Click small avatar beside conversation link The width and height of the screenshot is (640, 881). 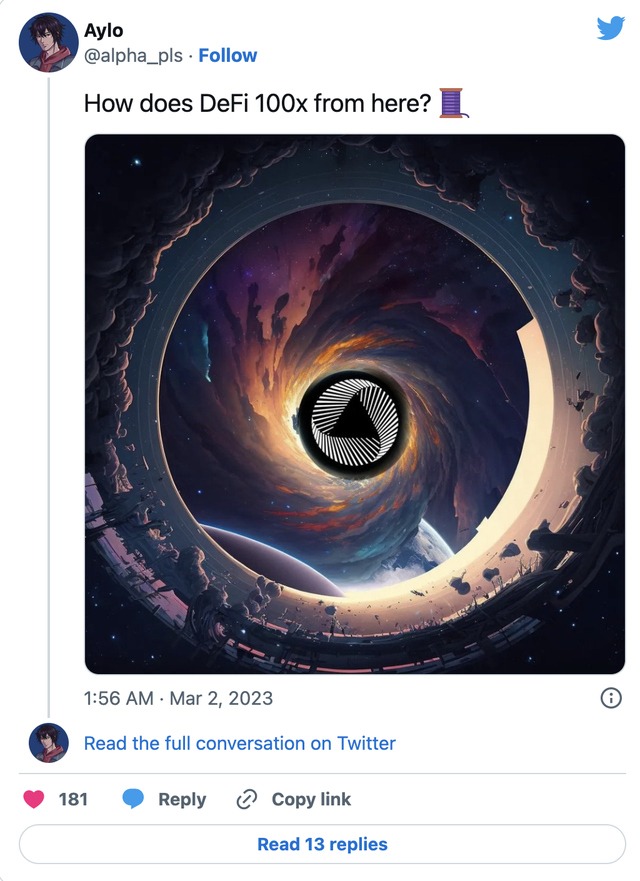(x=48, y=743)
